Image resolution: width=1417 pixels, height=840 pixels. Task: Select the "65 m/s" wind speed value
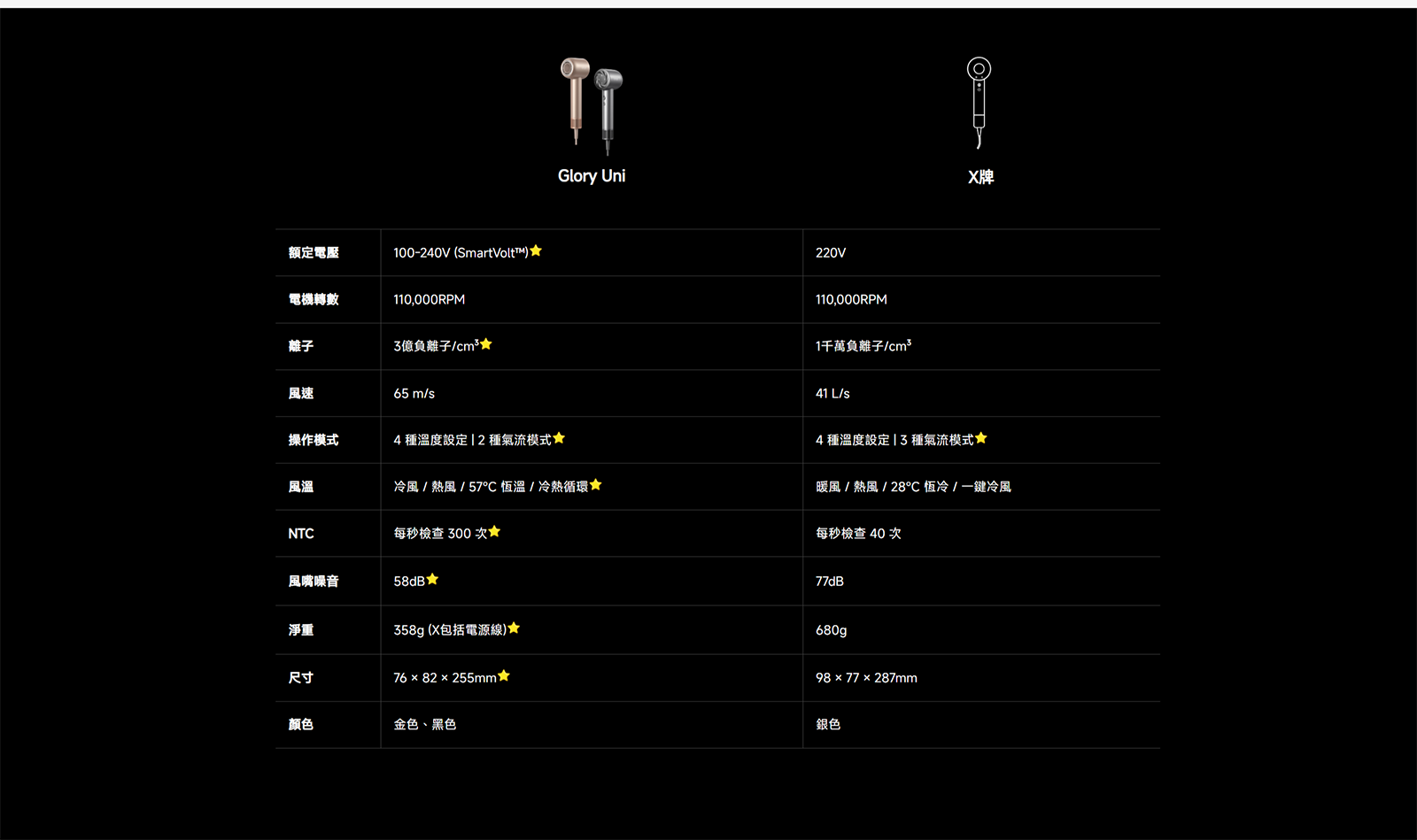point(414,394)
